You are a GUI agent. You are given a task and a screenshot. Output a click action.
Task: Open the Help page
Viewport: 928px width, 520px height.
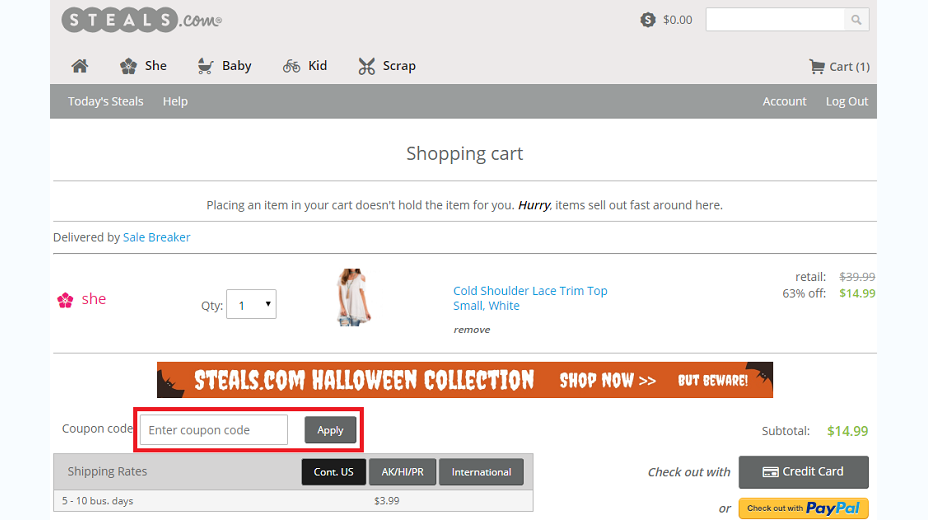175,101
